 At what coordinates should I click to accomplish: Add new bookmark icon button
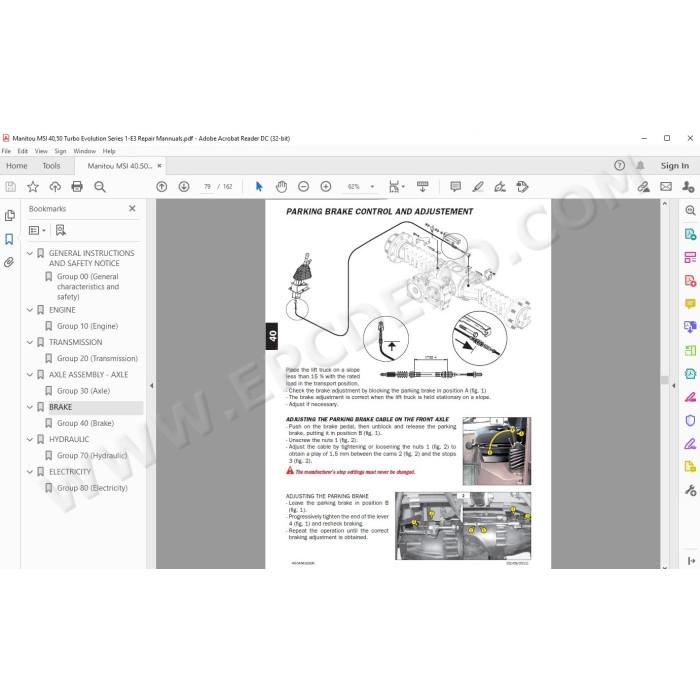tap(61, 230)
